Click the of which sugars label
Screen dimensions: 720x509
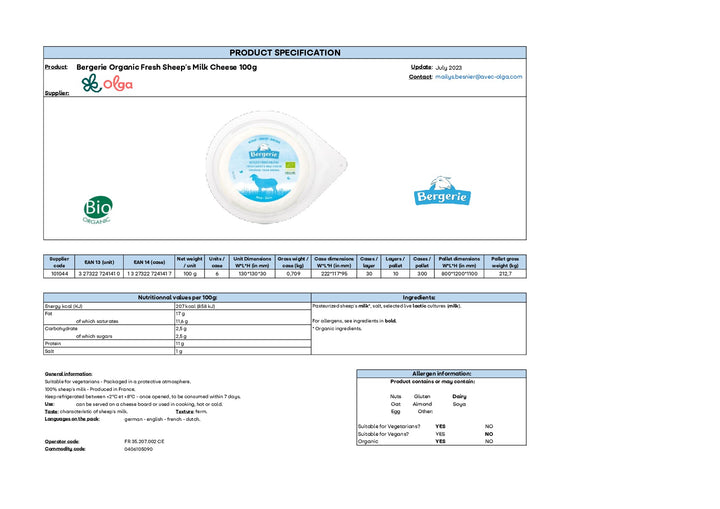pyautogui.click(x=94, y=336)
